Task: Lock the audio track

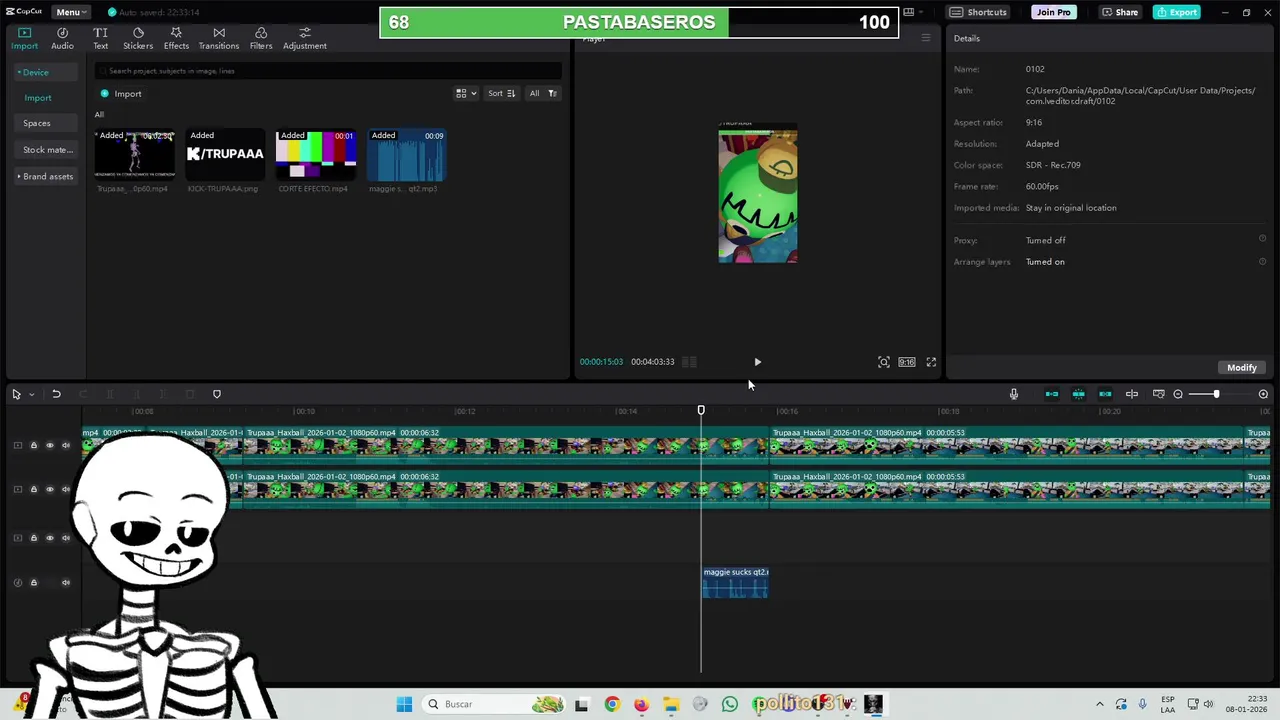Action: click(x=33, y=583)
